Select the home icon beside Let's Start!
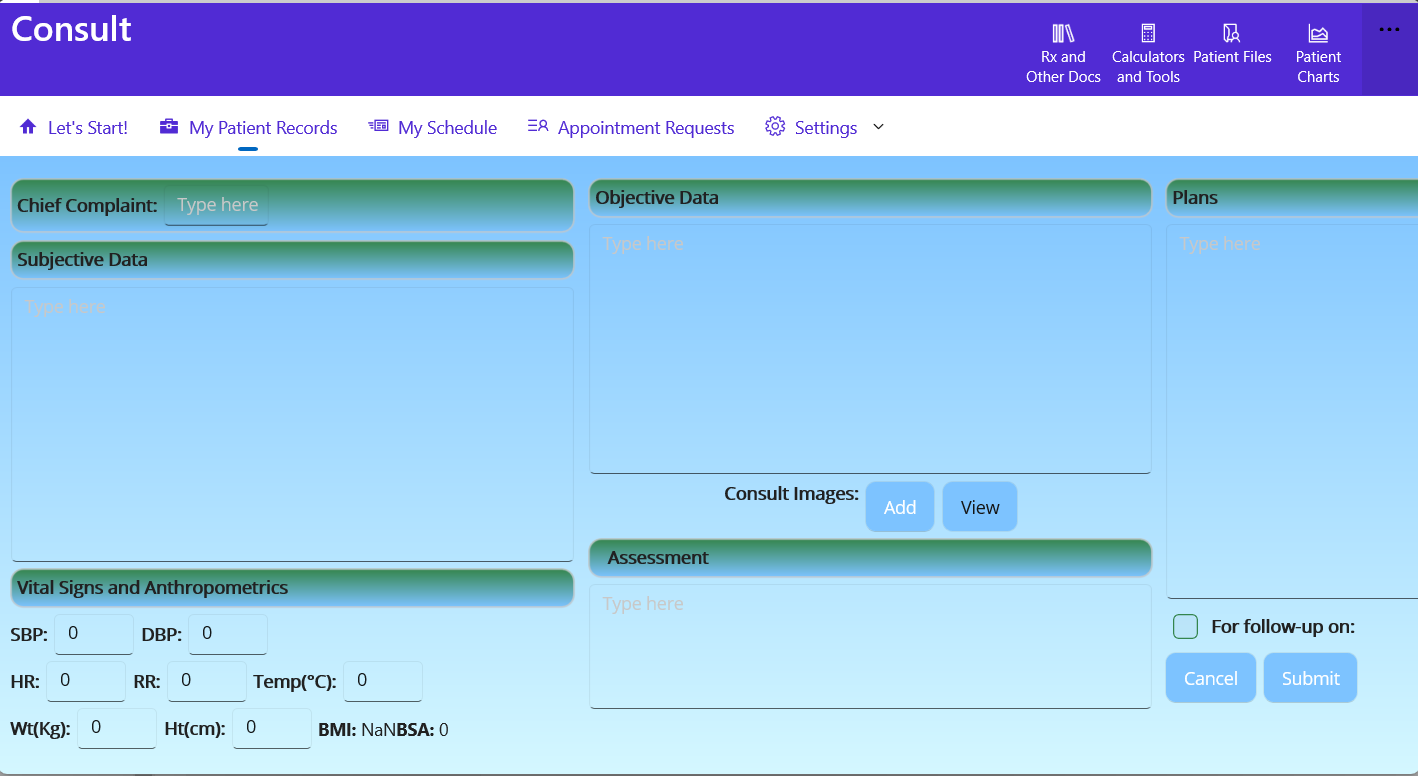1418x776 pixels. 30,126
